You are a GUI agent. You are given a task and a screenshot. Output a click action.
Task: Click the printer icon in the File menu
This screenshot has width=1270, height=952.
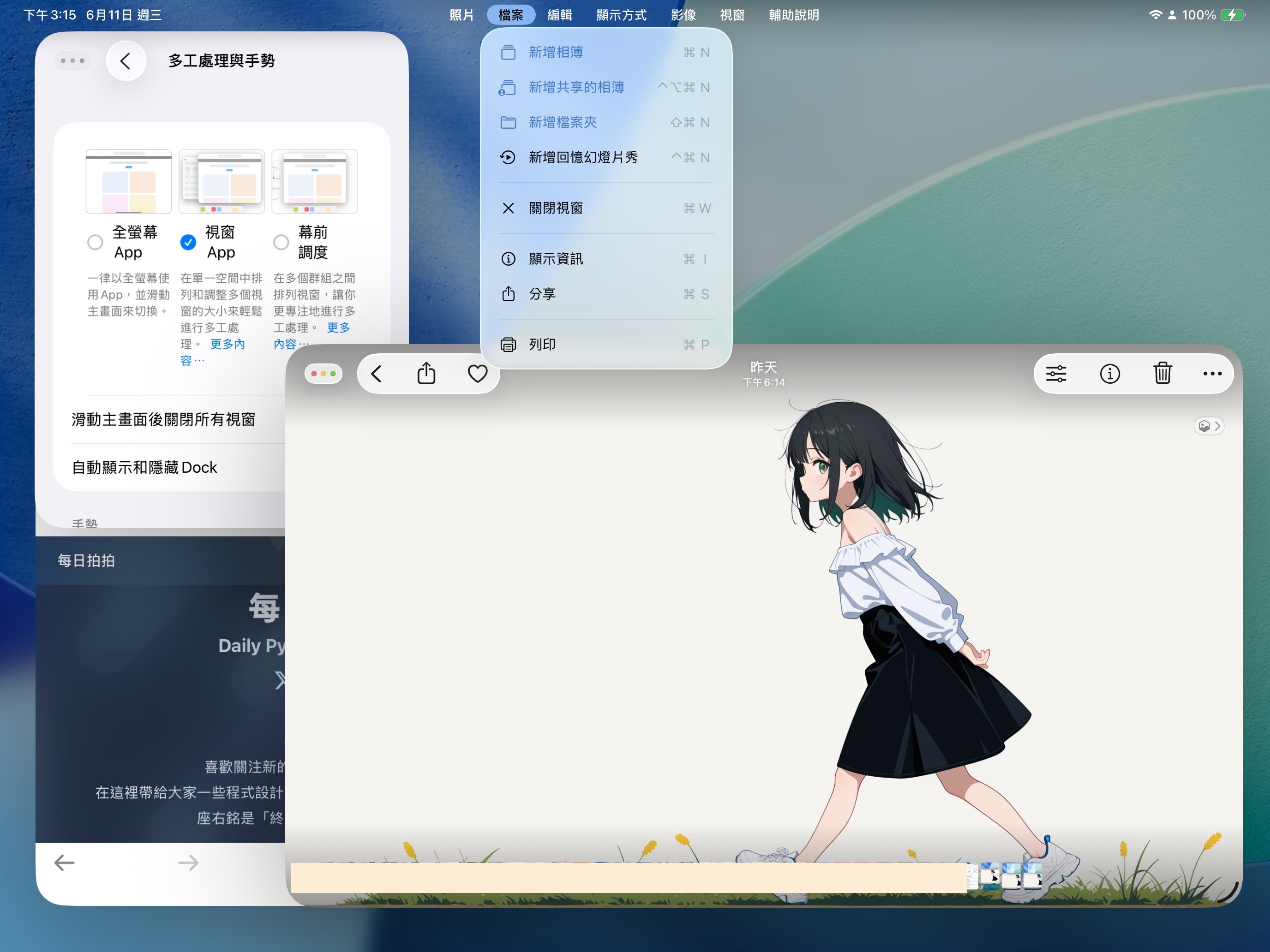(508, 344)
